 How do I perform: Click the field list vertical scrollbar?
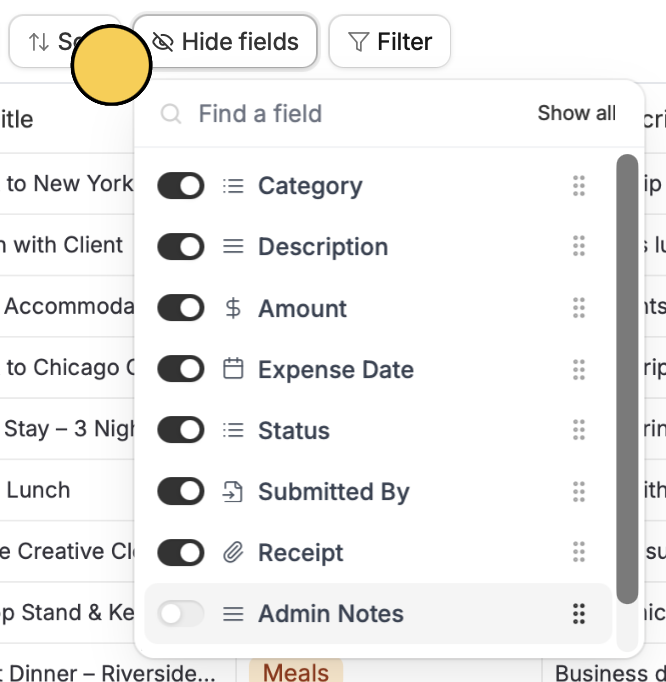click(x=627, y=379)
